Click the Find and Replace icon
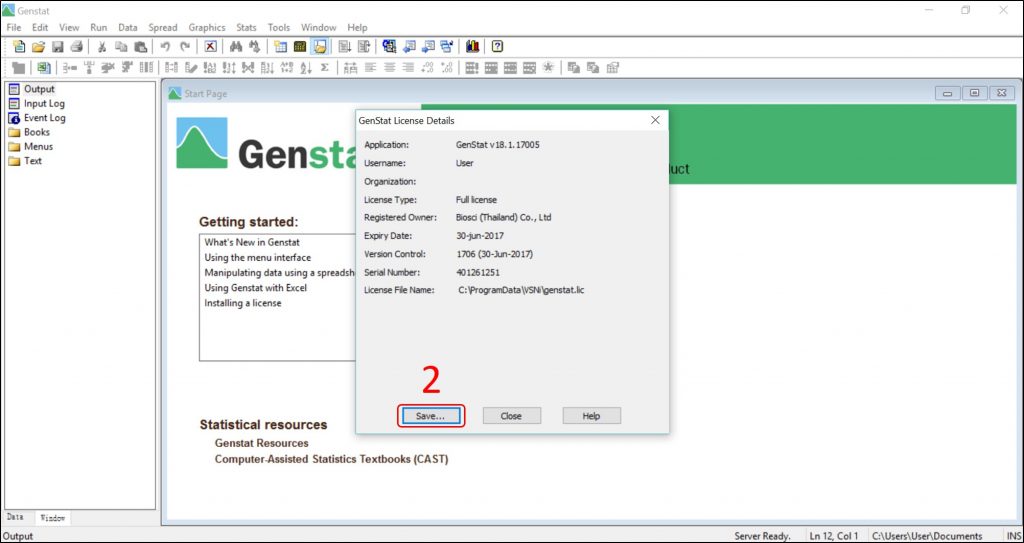The height and width of the screenshot is (543, 1024). point(255,46)
